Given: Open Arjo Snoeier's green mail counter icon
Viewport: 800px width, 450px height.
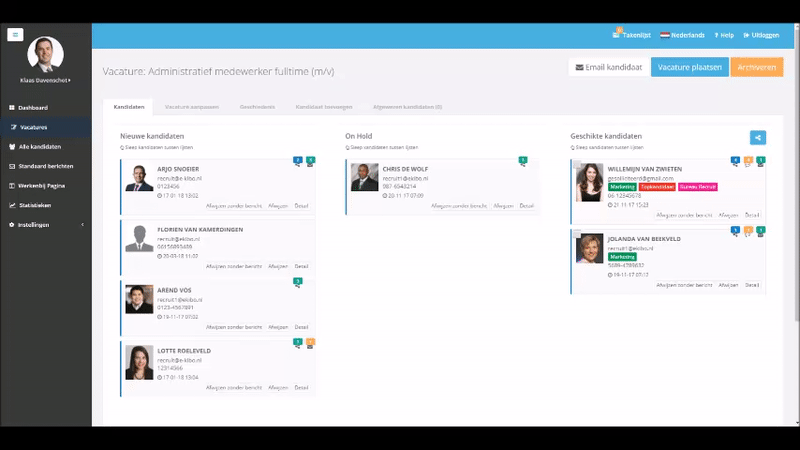Looking at the screenshot, I should point(310,162).
